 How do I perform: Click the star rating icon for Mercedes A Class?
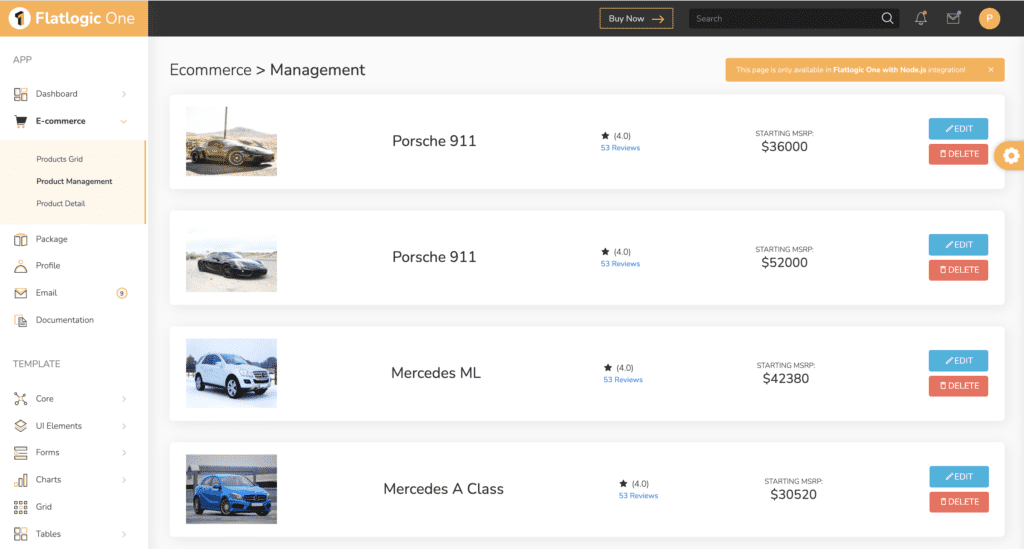click(623, 484)
